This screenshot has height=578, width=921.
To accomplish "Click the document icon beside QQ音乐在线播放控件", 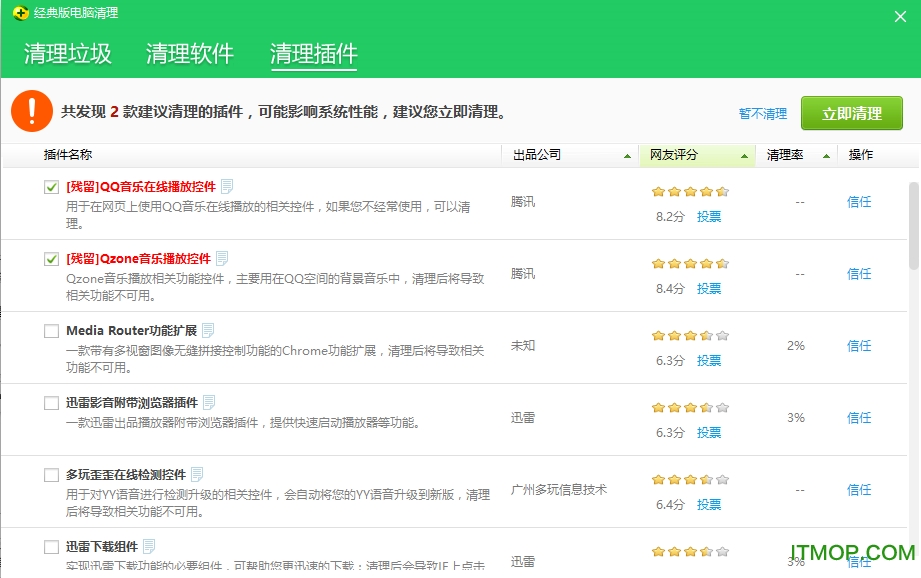I will [x=227, y=186].
